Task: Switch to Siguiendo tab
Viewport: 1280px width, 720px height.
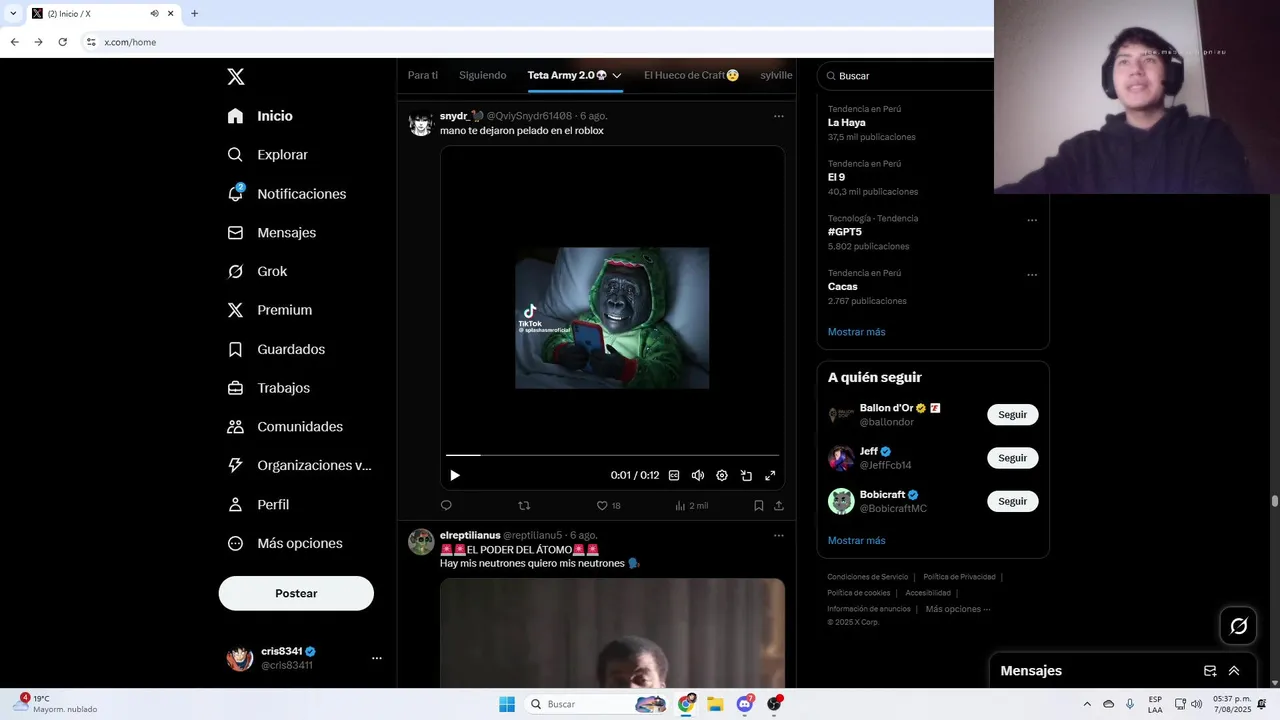Action: (483, 75)
